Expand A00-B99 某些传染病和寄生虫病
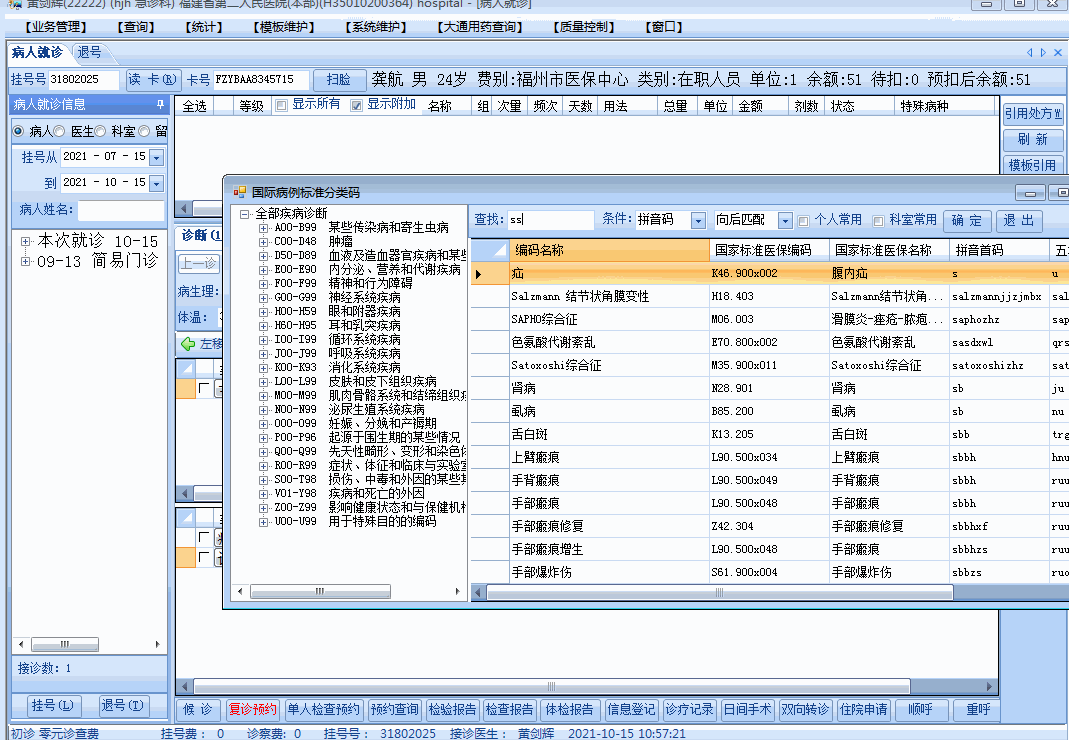 pos(263,228)
